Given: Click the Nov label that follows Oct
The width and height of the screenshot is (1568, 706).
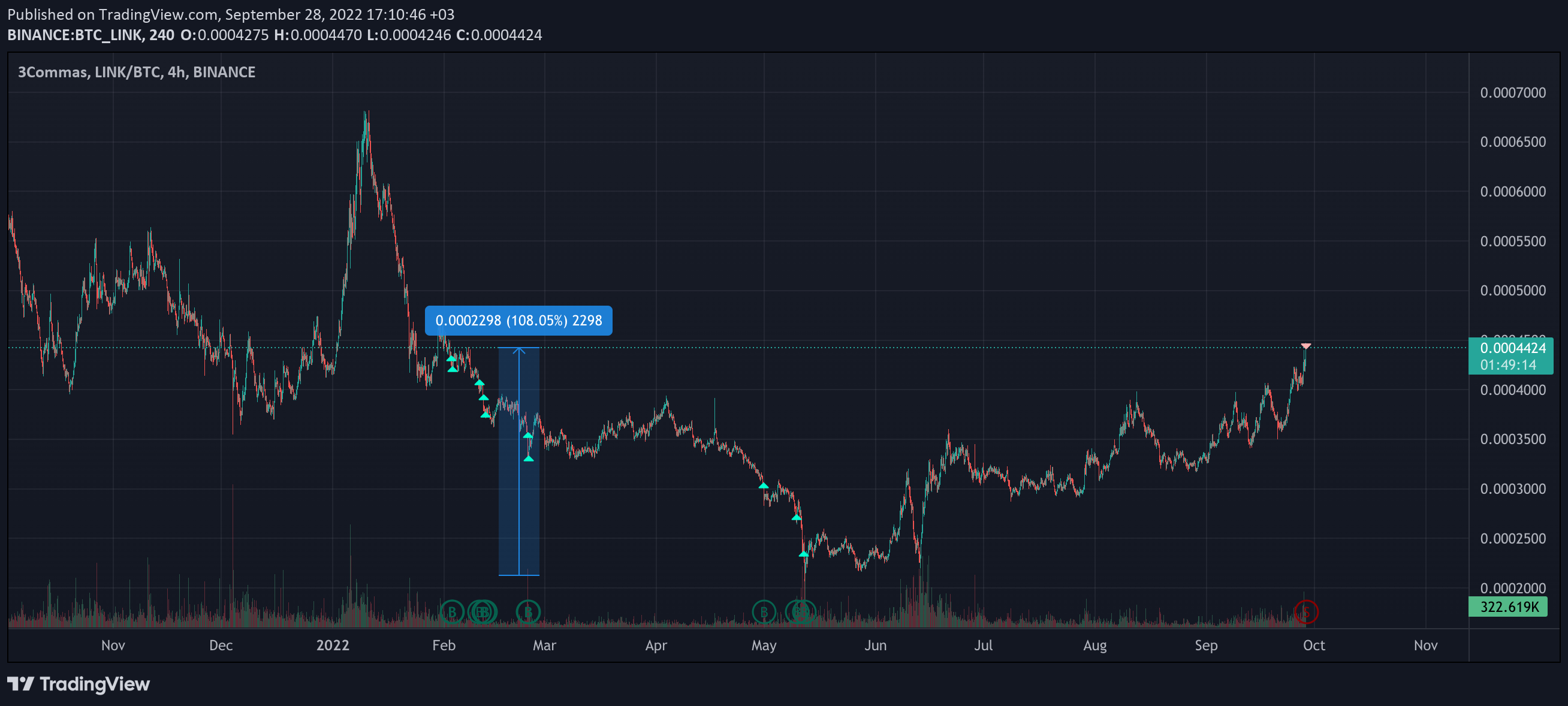Looking at the screenshot, I should tap(1425, 645).
